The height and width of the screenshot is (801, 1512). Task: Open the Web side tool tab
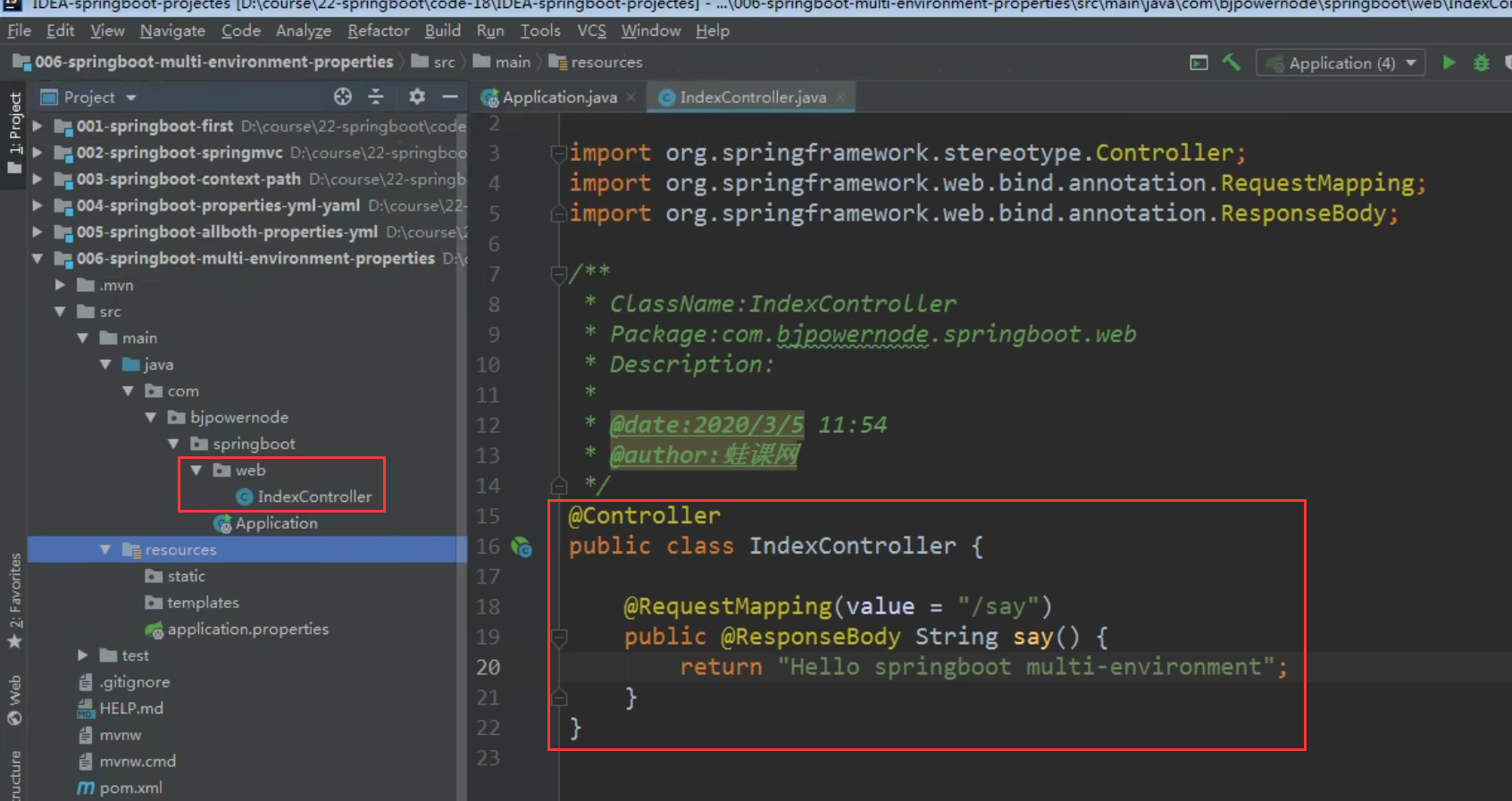14,700
